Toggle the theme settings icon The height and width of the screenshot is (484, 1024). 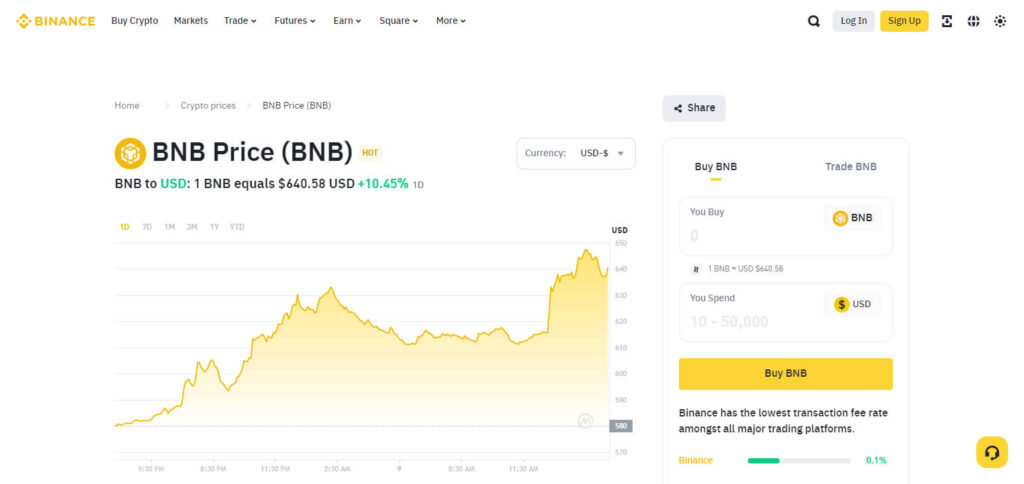1000,21
